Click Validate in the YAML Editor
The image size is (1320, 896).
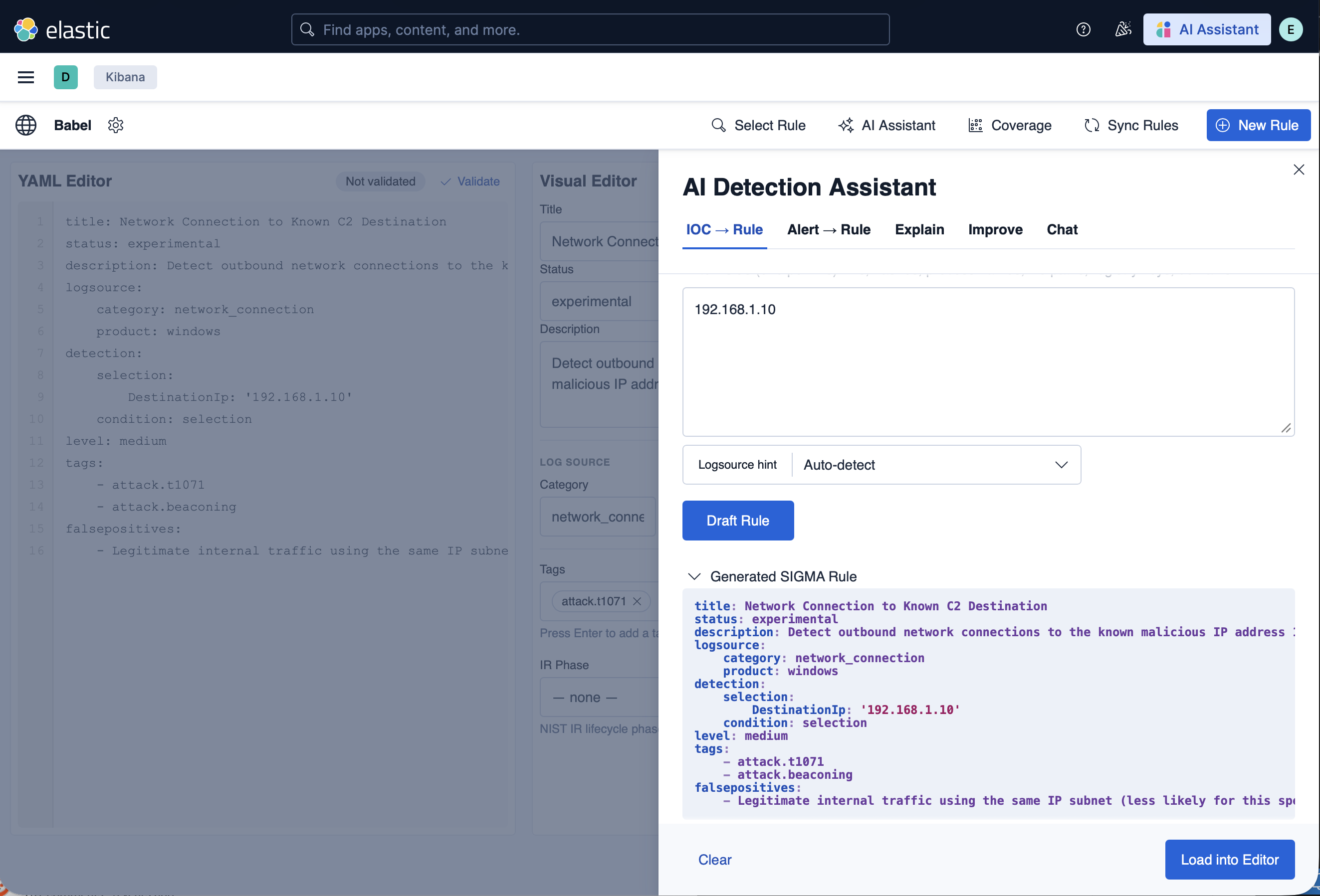pyautogui.click(x=470, y=181)
